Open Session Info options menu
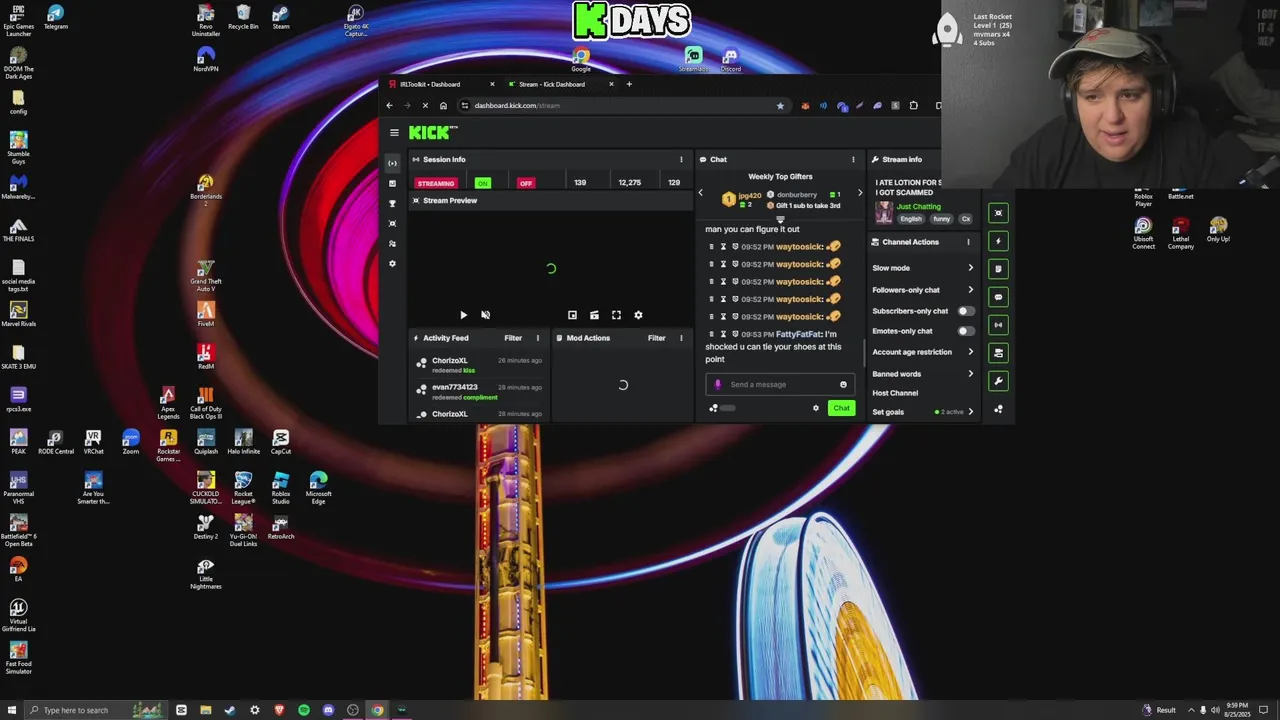The height and width of the screenshot is (720, 1280). click(681, 159)
